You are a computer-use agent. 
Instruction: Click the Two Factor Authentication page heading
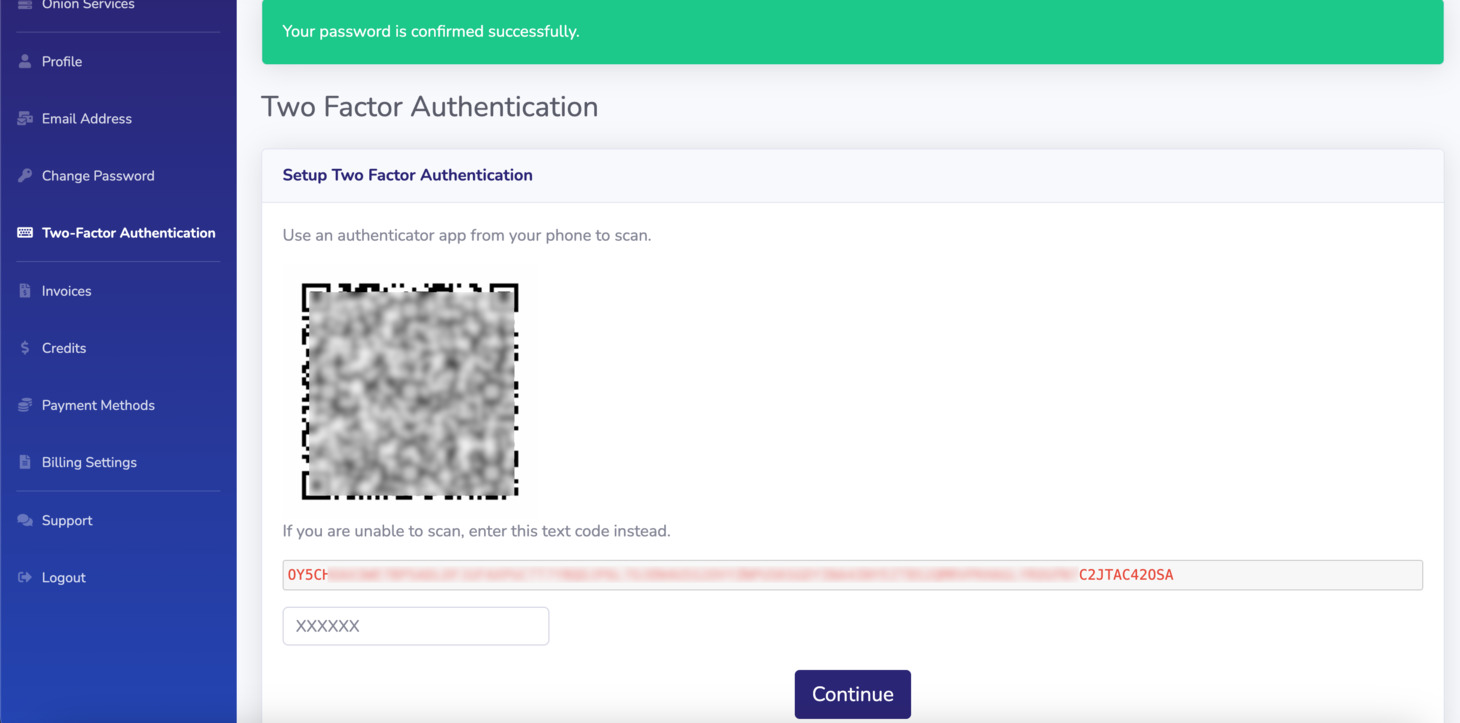coord(430,107)
